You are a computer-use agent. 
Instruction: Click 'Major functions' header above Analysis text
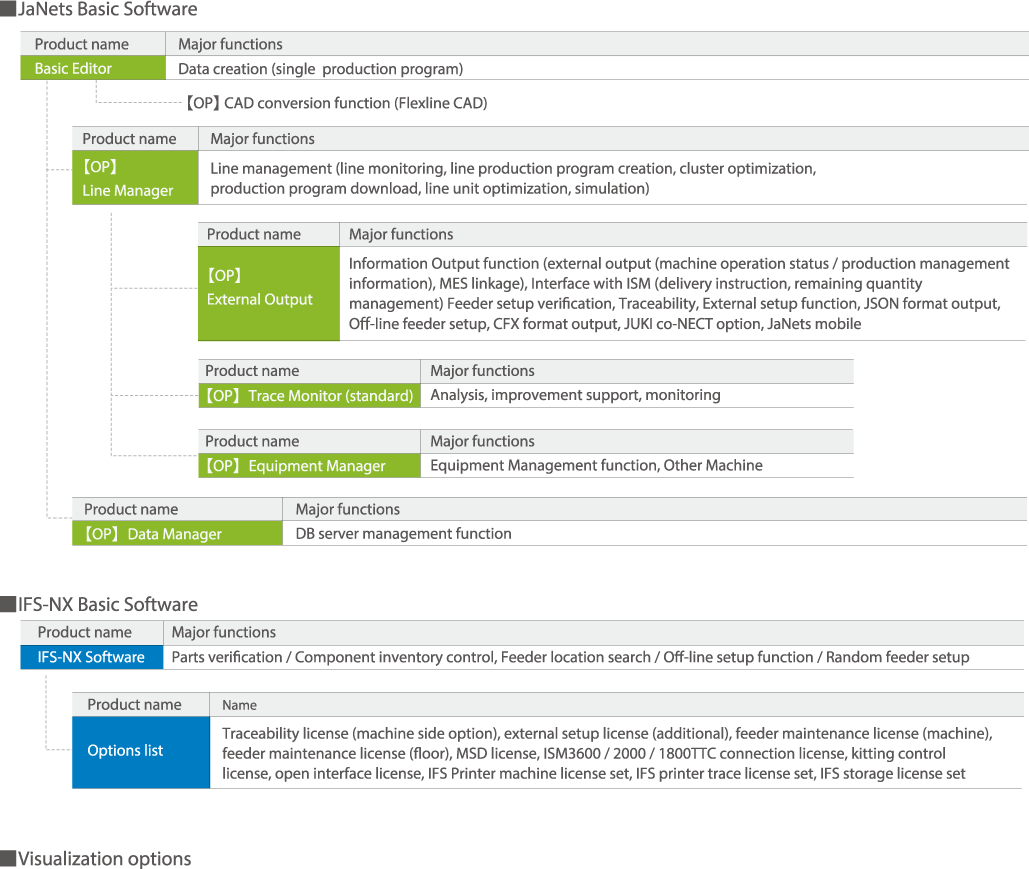[x=482, y=371]
